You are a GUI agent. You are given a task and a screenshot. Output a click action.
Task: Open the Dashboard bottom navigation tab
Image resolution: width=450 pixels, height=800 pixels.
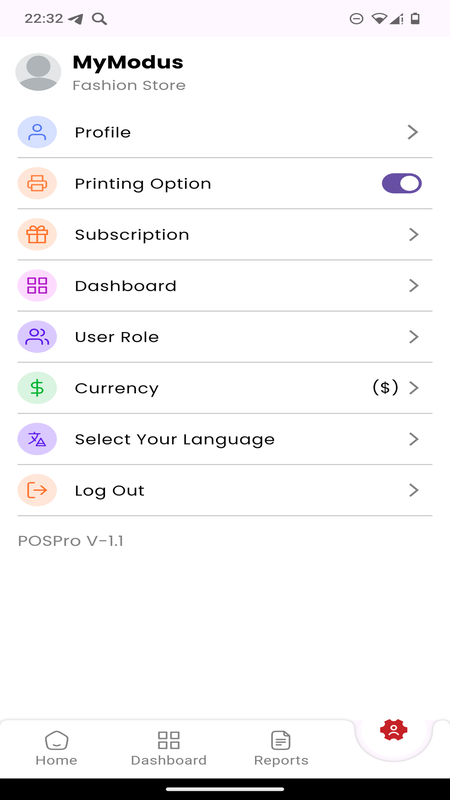pos(168,748)
